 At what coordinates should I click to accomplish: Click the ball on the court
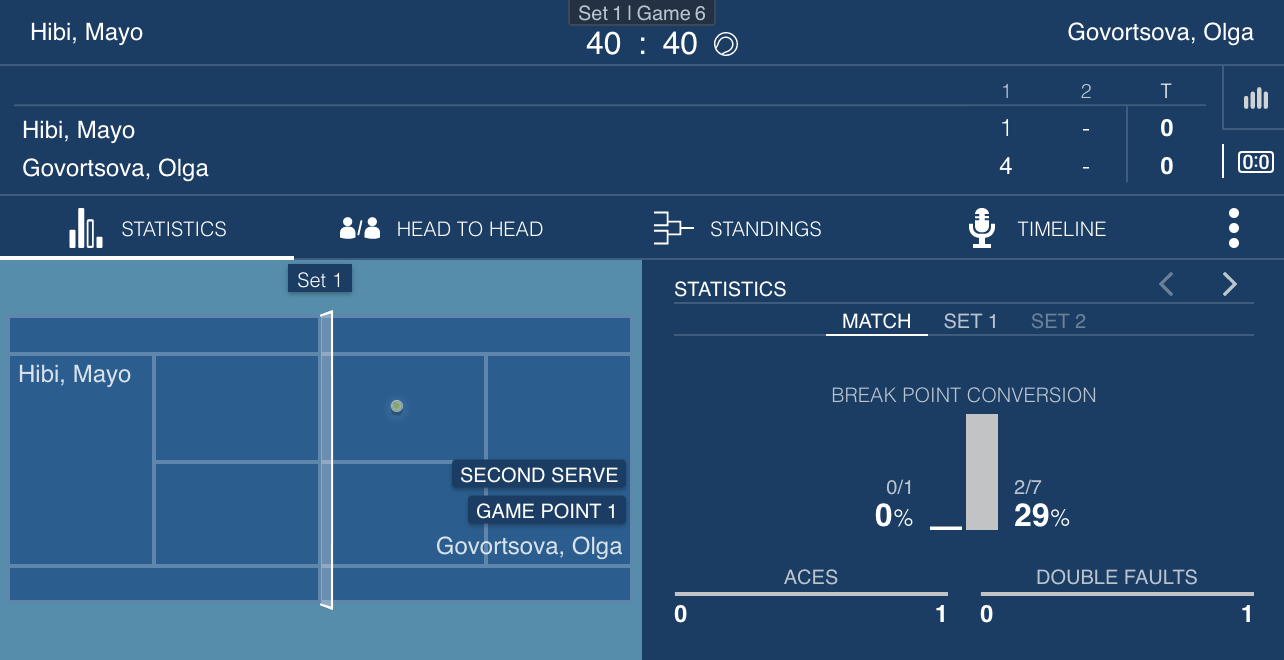[x=397, y=406]
